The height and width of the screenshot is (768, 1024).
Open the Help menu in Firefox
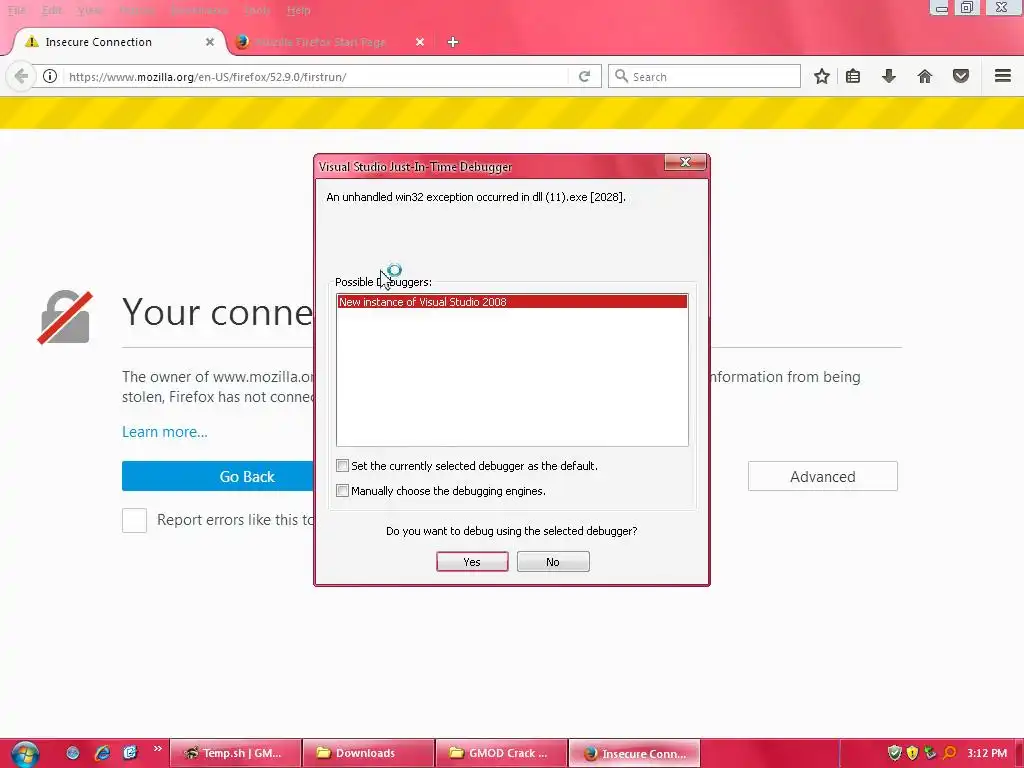click(298, 10)
